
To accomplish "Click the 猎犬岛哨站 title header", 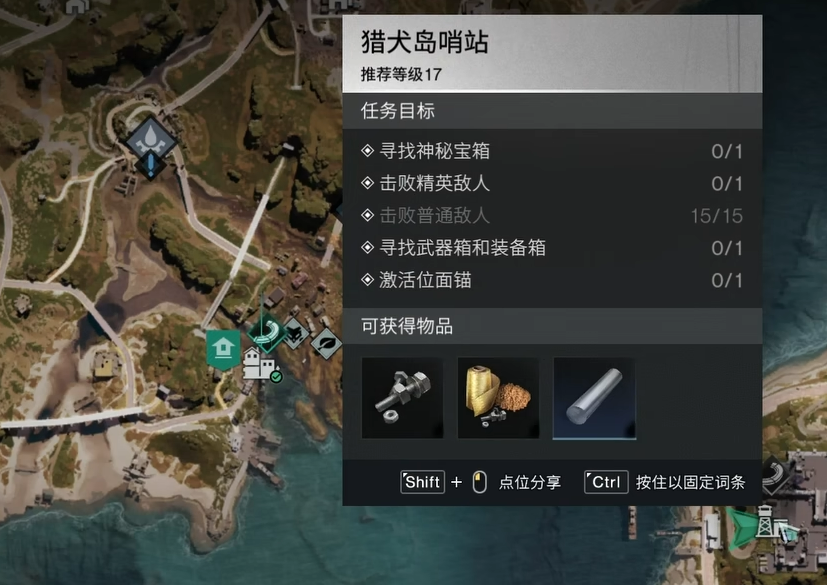I will [x=552, y=54].
